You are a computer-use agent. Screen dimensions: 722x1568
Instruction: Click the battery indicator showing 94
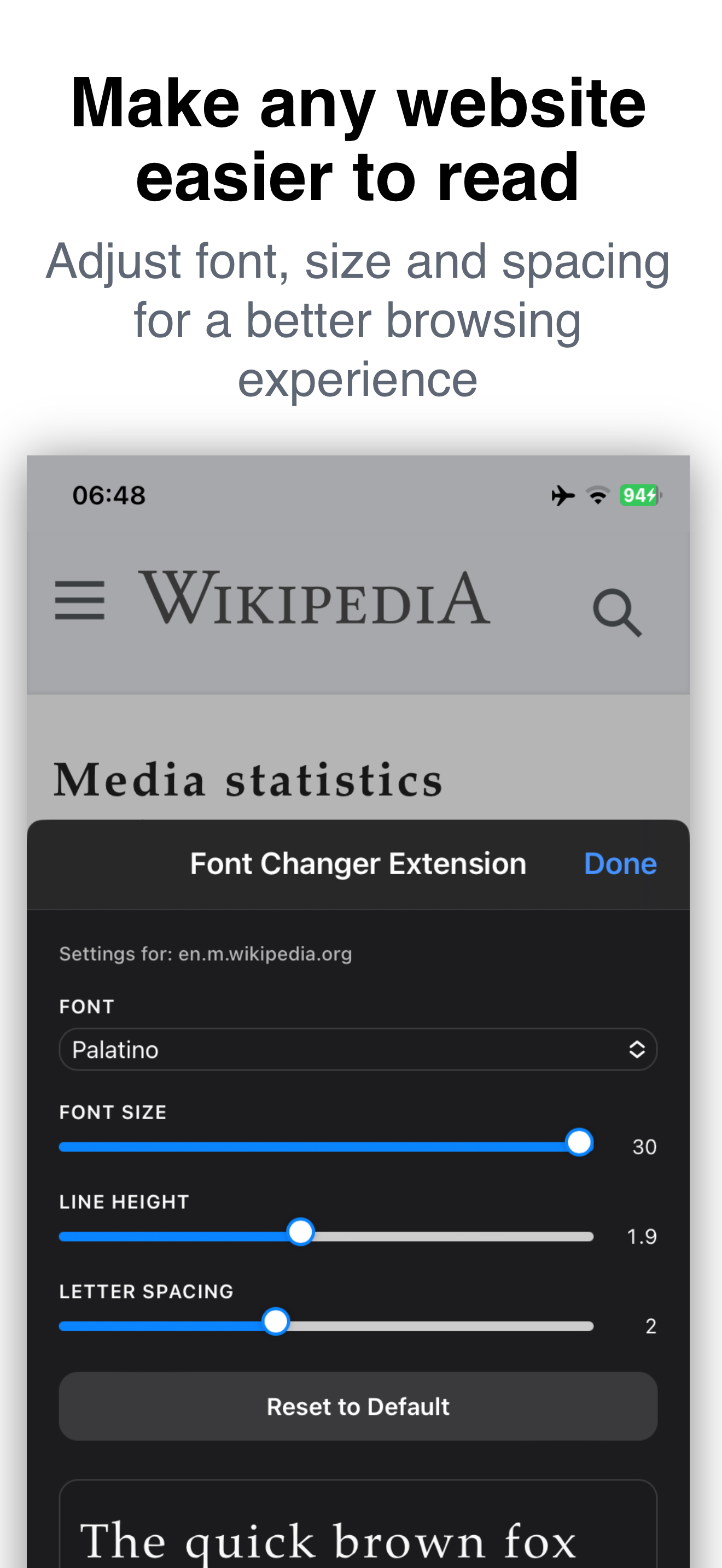coord(641,495)
